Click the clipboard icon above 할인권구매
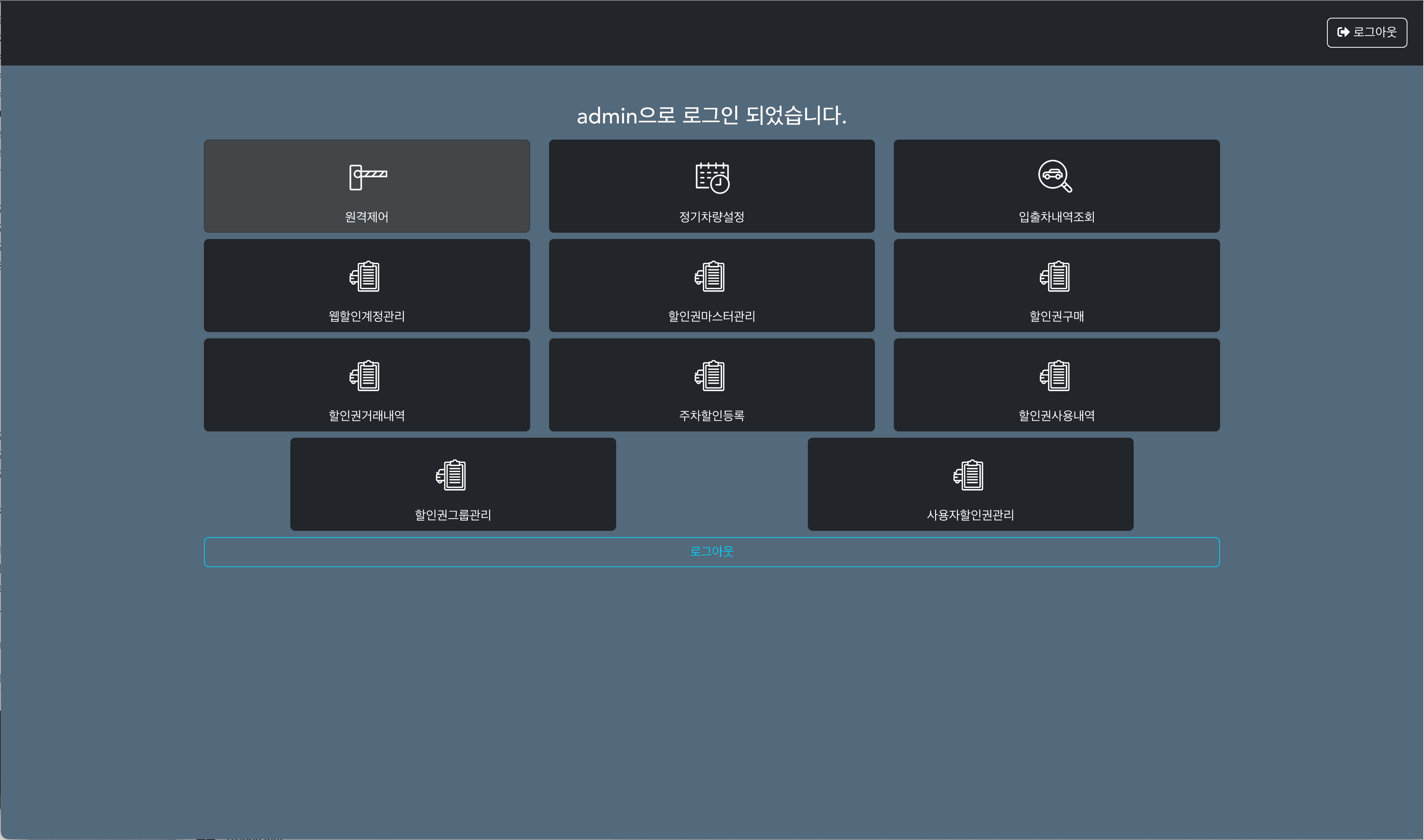The image size is (1424, 840). tap(1055, 276)
